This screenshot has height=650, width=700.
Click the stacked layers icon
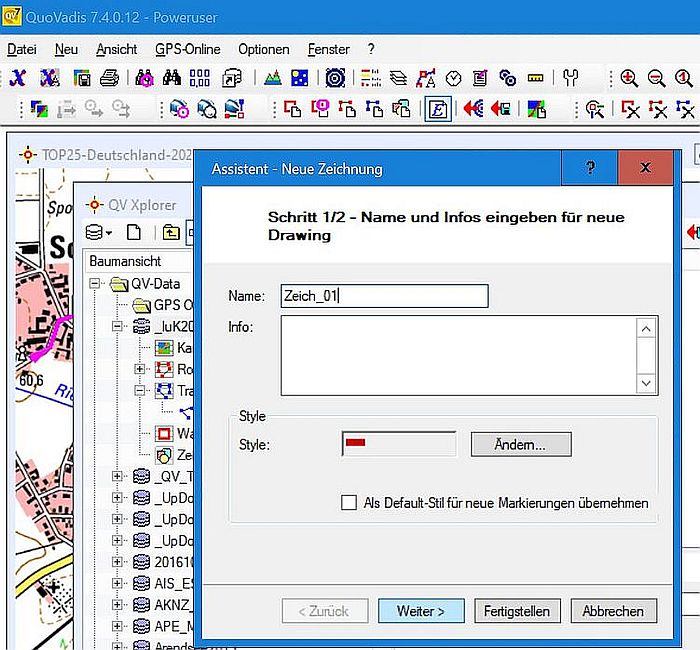coord(398,78)
